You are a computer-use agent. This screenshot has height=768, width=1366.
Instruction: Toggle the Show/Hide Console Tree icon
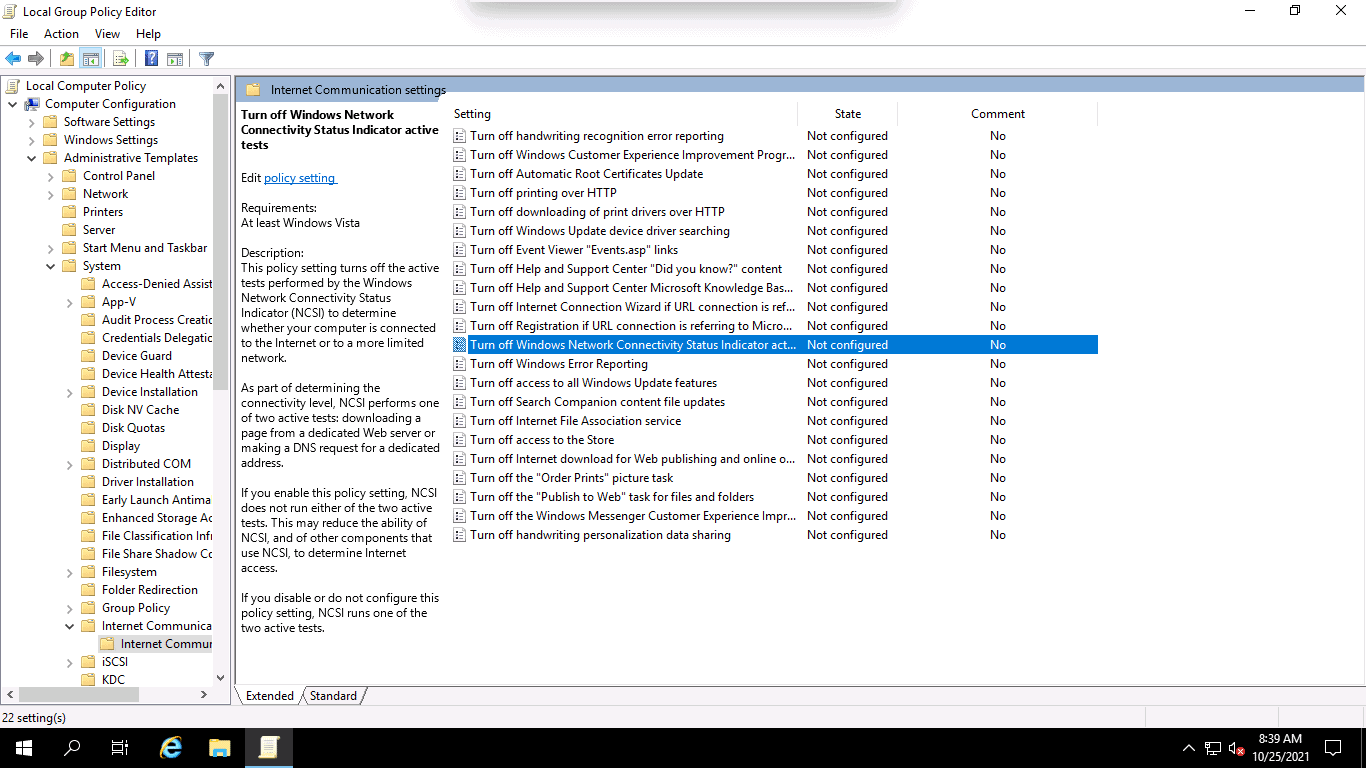tap(90, 59)
